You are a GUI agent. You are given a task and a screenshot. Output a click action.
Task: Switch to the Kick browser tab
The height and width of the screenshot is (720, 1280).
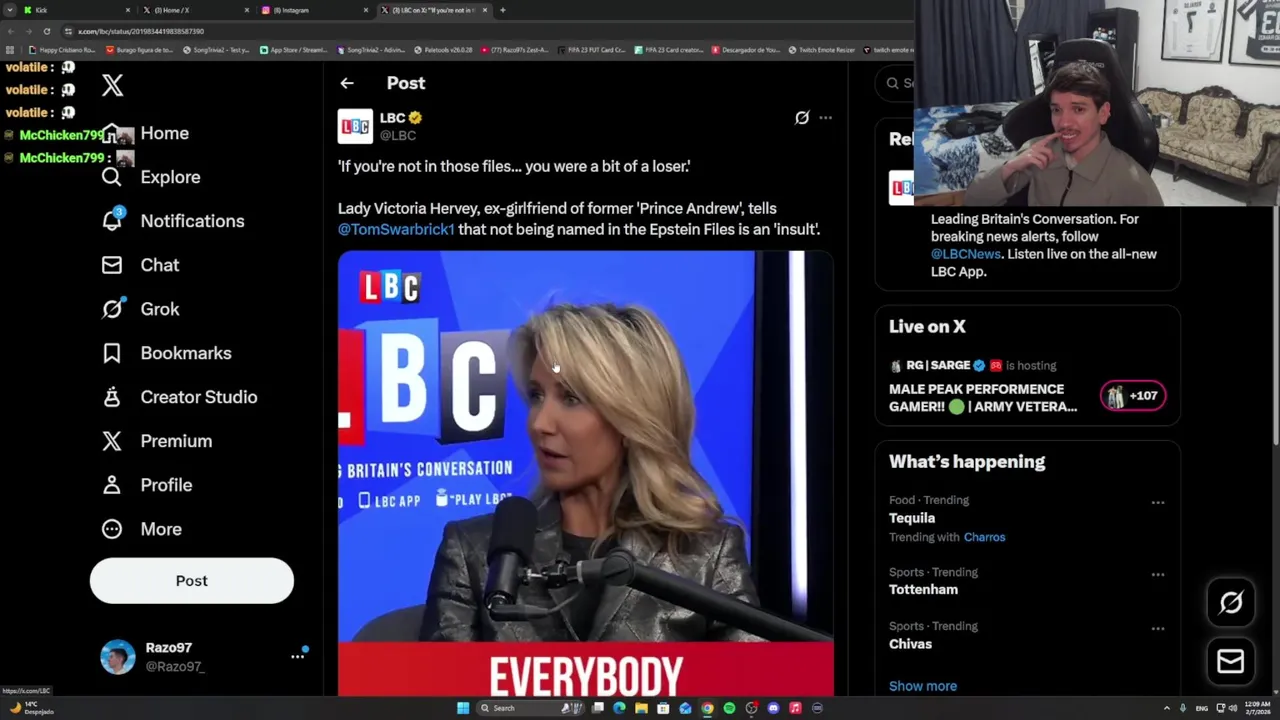78,10
